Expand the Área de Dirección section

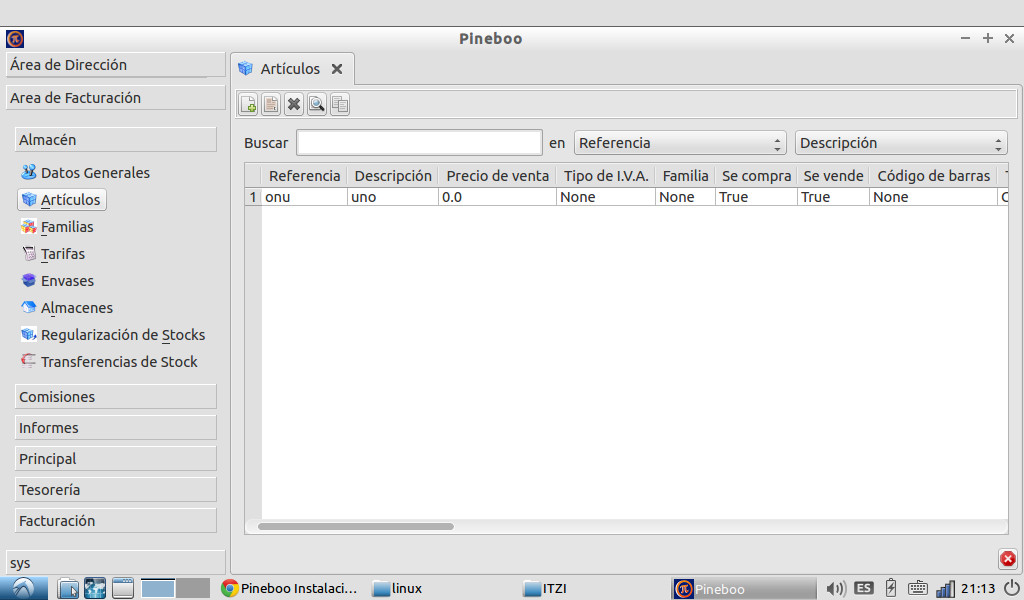(x=116, y=65)
